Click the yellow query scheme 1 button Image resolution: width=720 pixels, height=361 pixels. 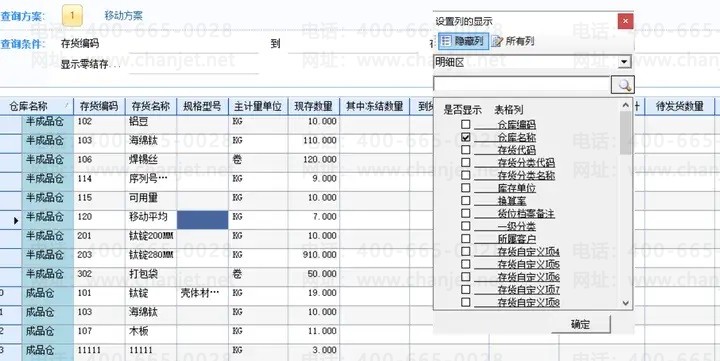point(72,16)
